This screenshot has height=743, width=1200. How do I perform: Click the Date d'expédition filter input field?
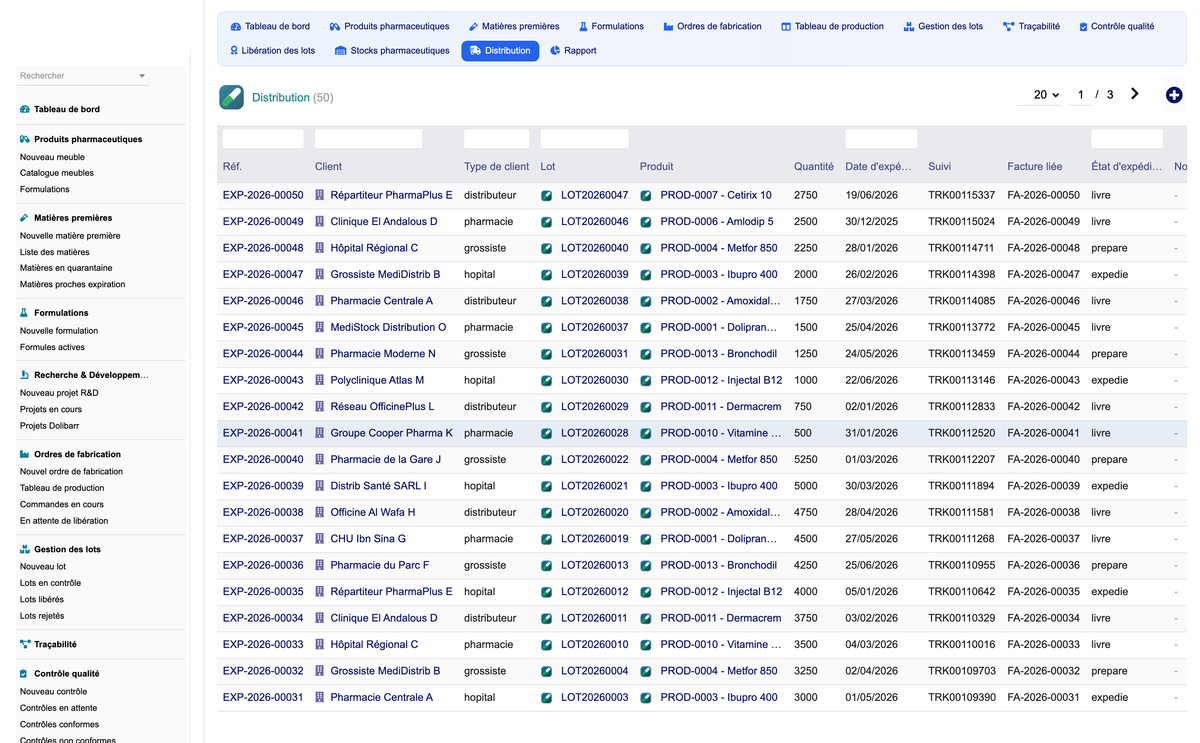click(x=881, y=139)
